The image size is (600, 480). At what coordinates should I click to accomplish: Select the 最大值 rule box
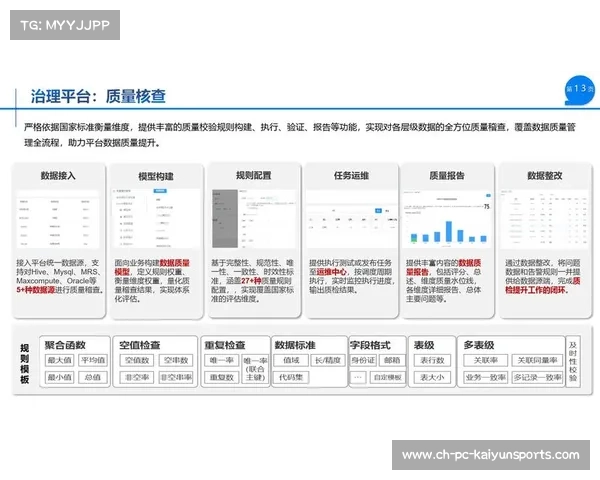(x=60, y=360)
